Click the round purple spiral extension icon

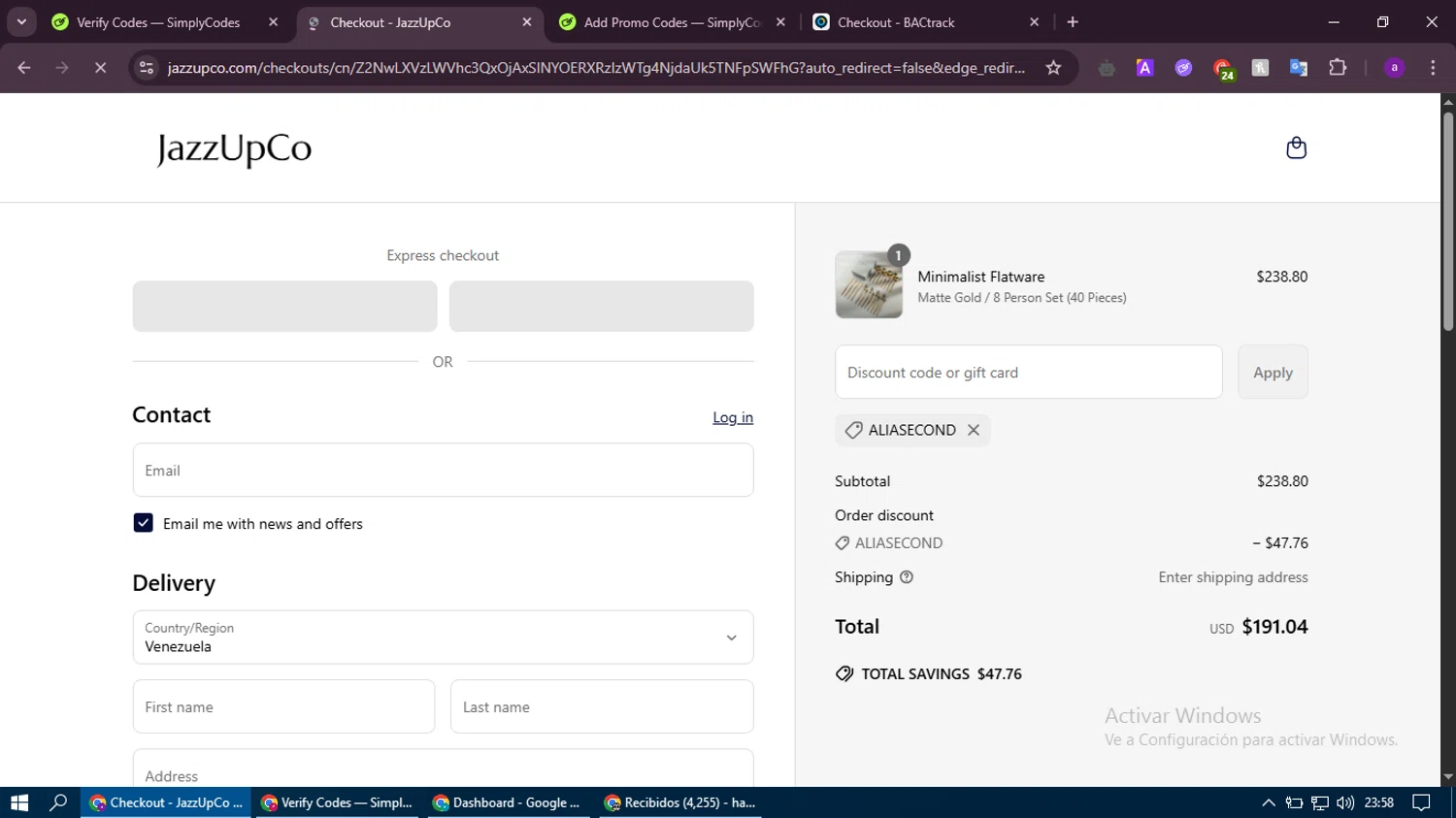[1183, 68]
